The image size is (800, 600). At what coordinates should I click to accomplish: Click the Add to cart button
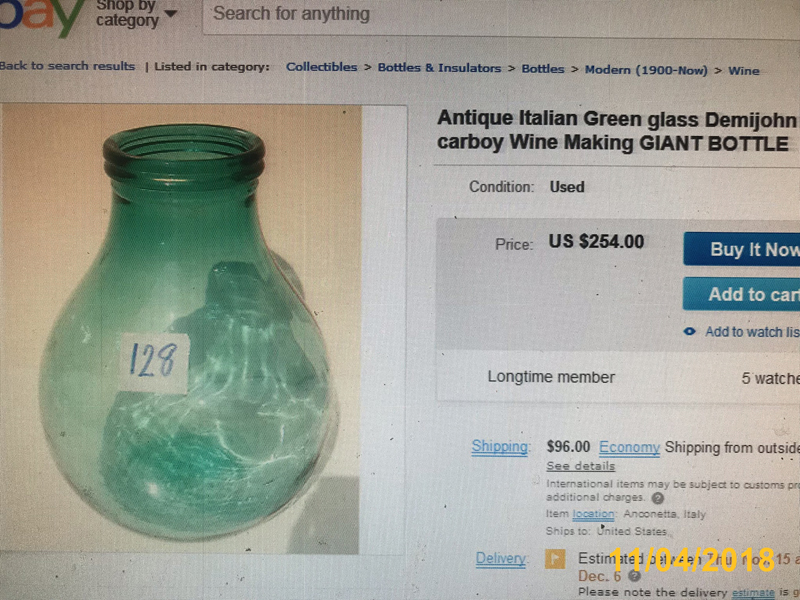pyautogui.click(x=742, y=294)
